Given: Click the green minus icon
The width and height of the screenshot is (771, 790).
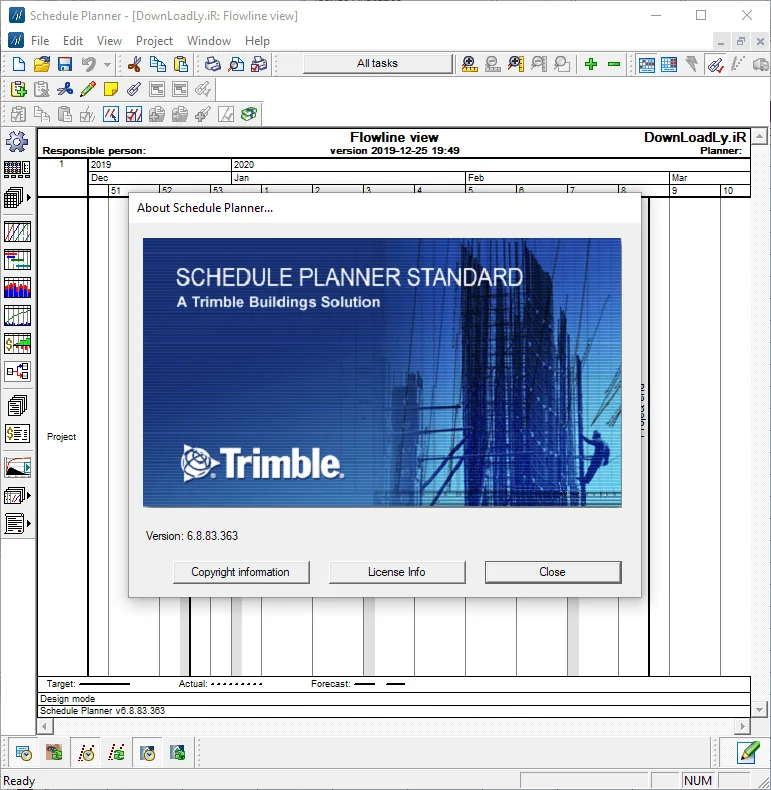Looking at the screenshot, I should 614,64.
